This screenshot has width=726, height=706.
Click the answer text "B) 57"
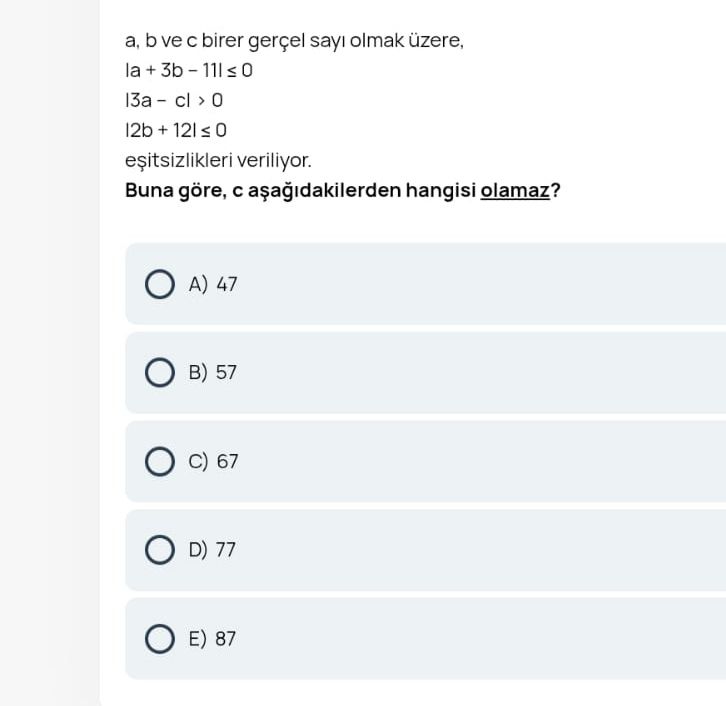[x=213, y=373]
